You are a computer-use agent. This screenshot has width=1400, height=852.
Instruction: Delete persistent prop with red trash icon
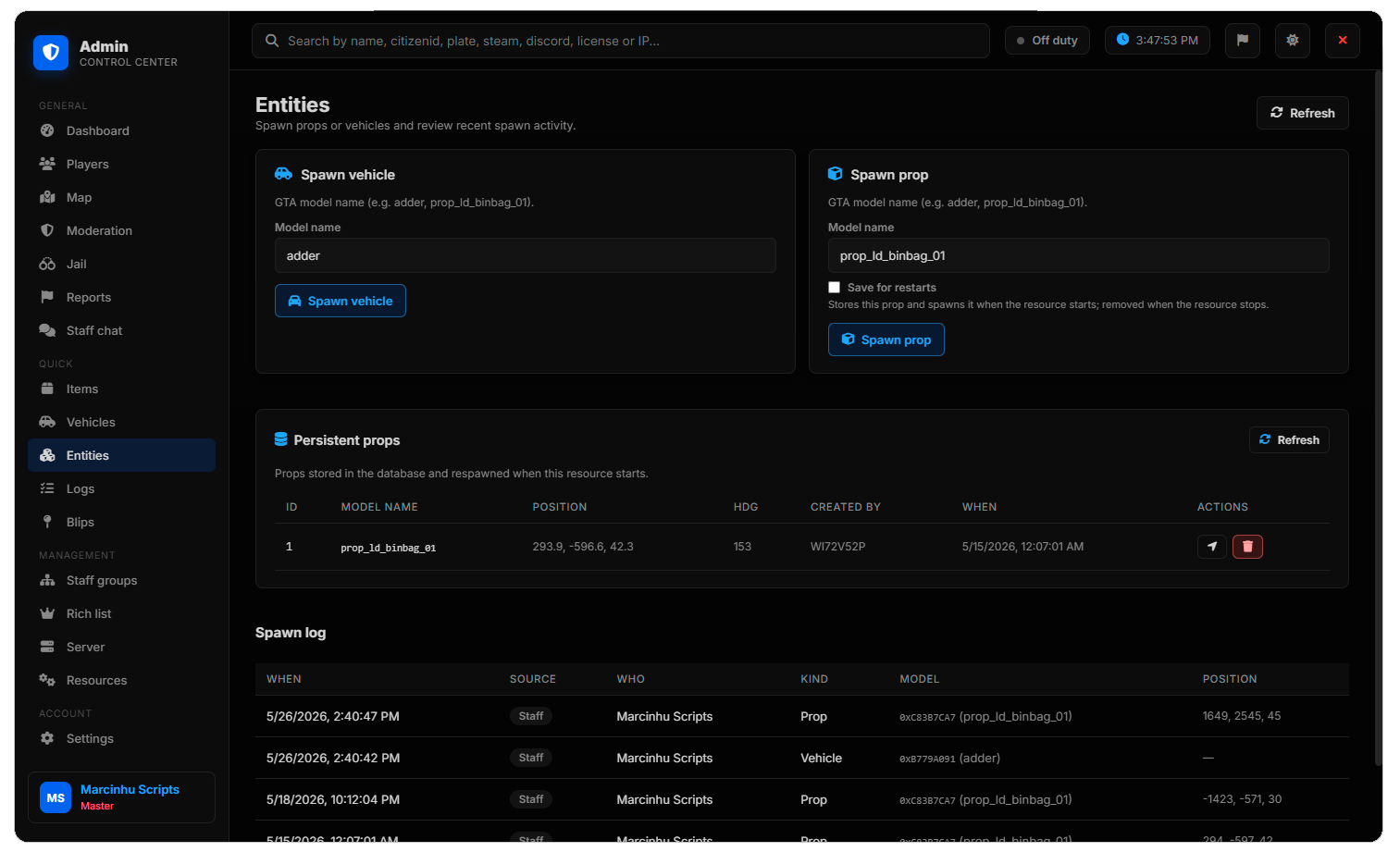point(1247,547)
